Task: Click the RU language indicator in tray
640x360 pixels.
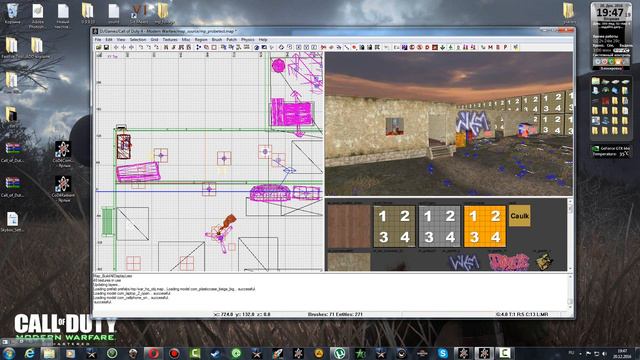Action: point(571,353)
